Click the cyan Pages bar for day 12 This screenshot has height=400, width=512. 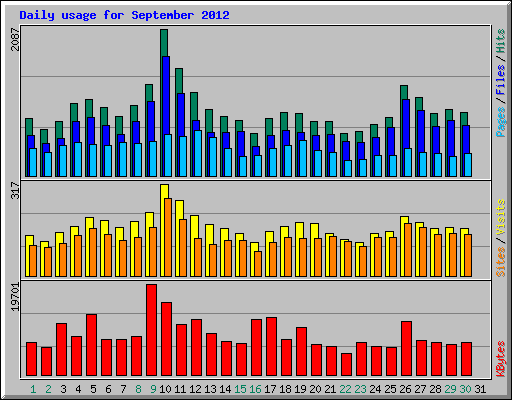[x=198, y=153]
